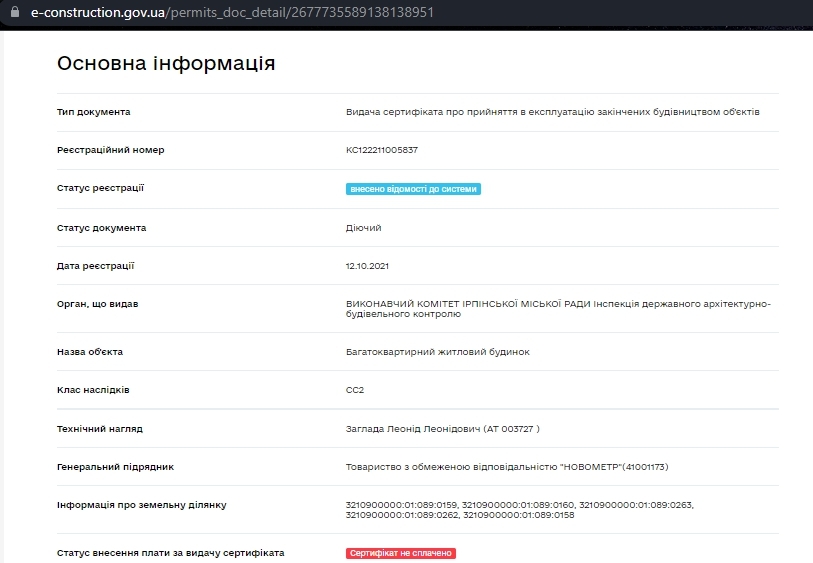Click the registration date 12.10.2021

pyautogui.click(x=367, y=266)
